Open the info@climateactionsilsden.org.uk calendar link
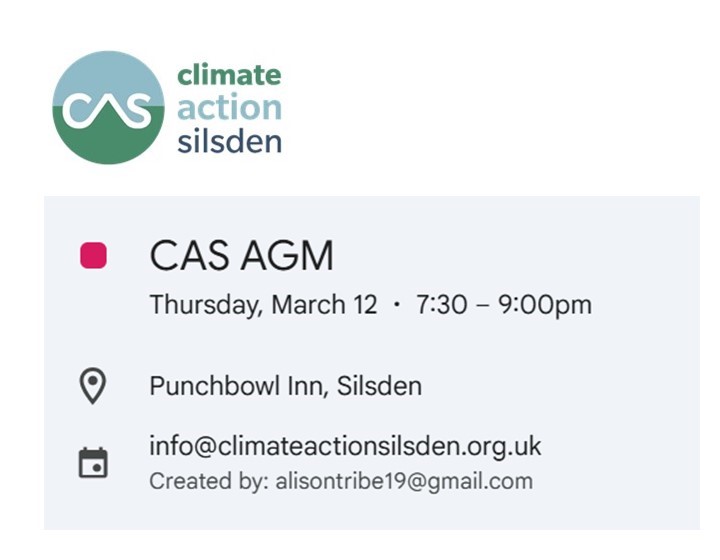The height and width of the screenshot is (560, 720). [345, 446]
